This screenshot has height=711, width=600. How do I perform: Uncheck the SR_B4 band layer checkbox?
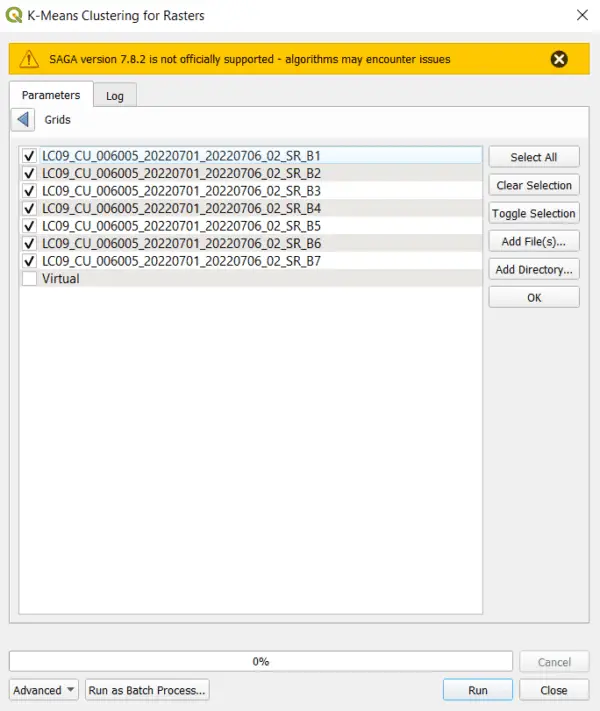tap(29, 209)
